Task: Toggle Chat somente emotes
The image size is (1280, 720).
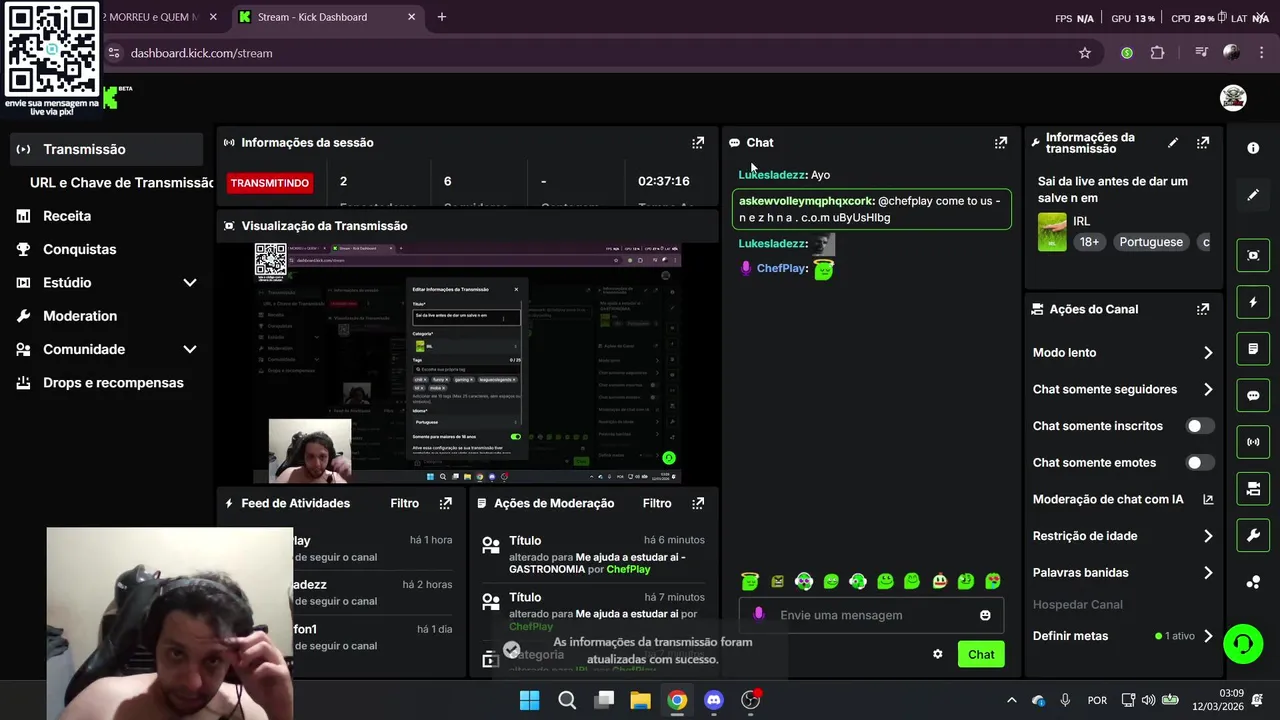Action: tap(1200, 463)
